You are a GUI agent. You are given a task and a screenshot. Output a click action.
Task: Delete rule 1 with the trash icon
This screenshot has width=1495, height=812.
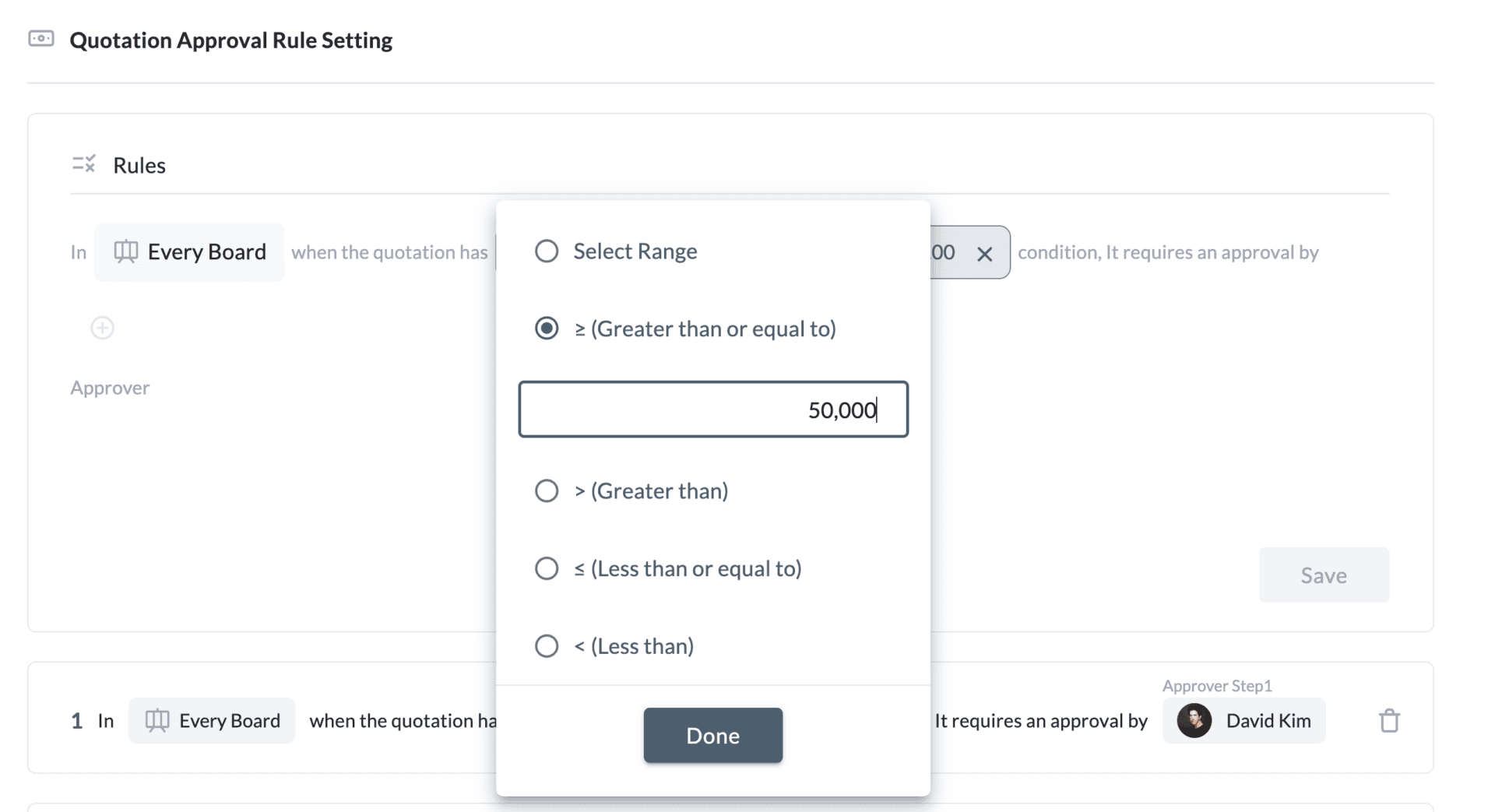tap(1389, 720)
